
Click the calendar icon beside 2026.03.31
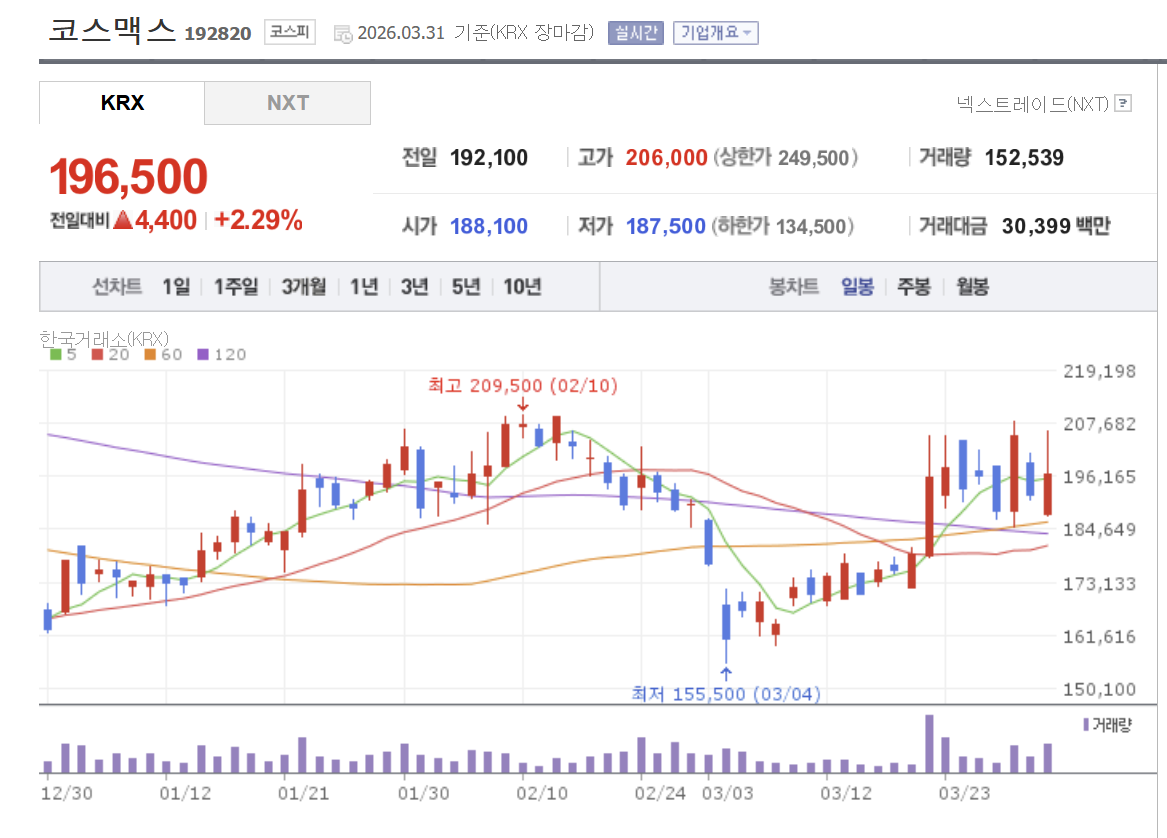click(342, 34)
